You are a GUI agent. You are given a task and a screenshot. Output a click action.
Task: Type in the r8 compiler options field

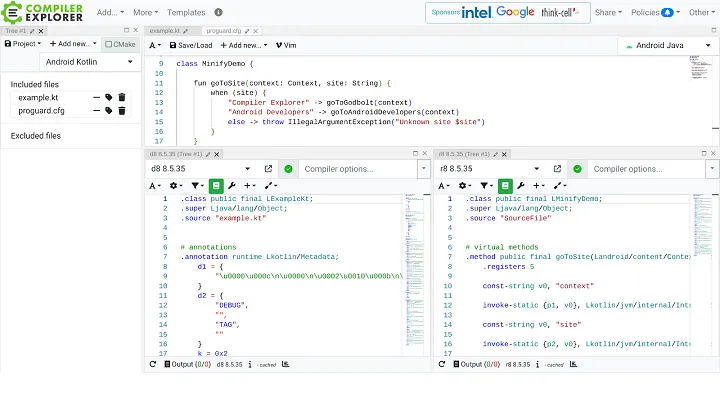[x=642, y=169]
